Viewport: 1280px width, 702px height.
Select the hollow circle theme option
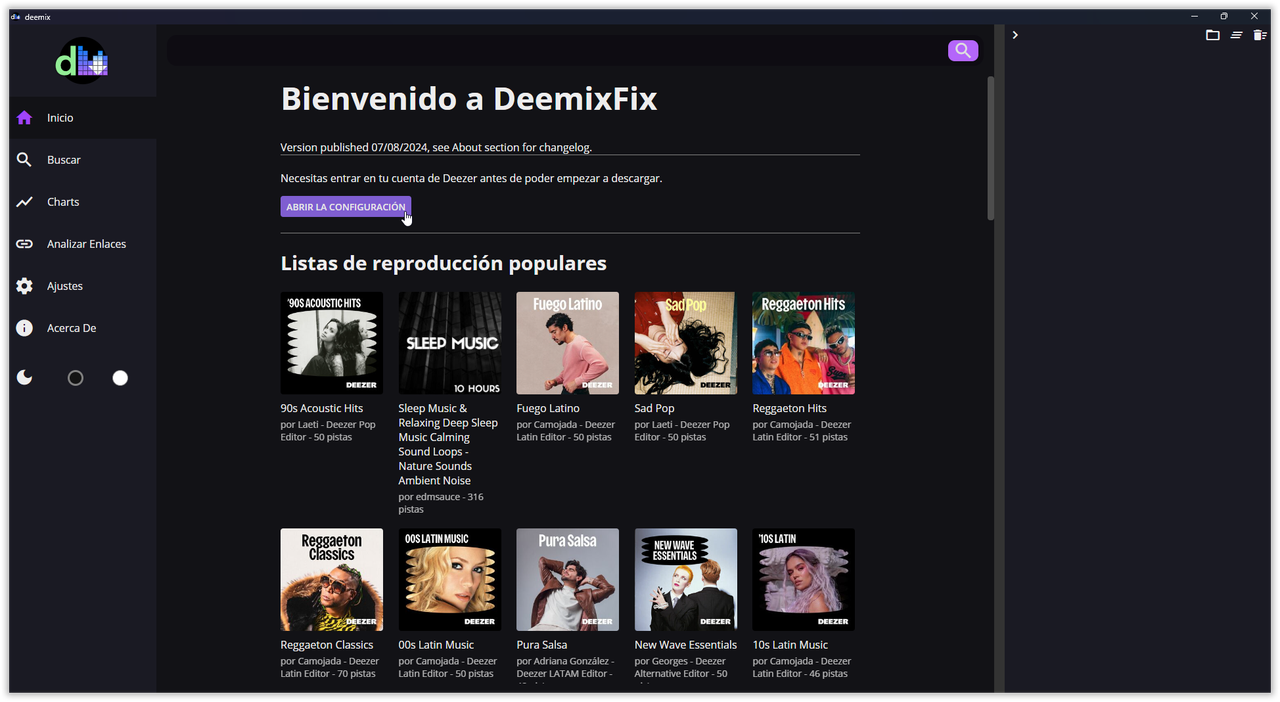[75, 378]
